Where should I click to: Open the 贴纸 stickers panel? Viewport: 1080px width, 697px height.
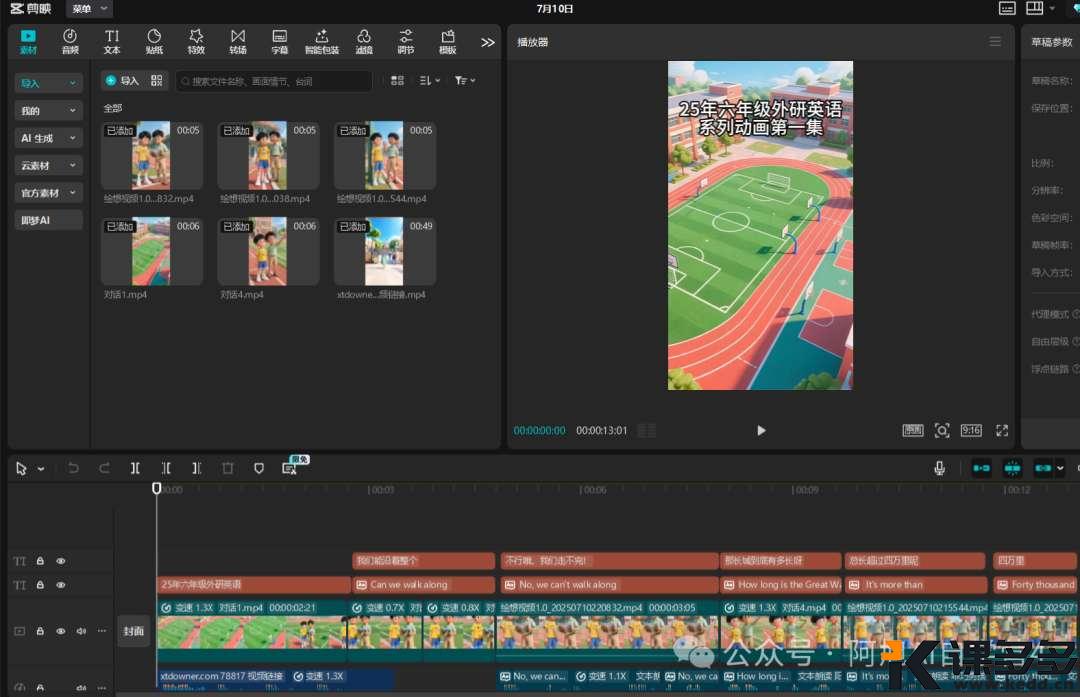[154, 41]
